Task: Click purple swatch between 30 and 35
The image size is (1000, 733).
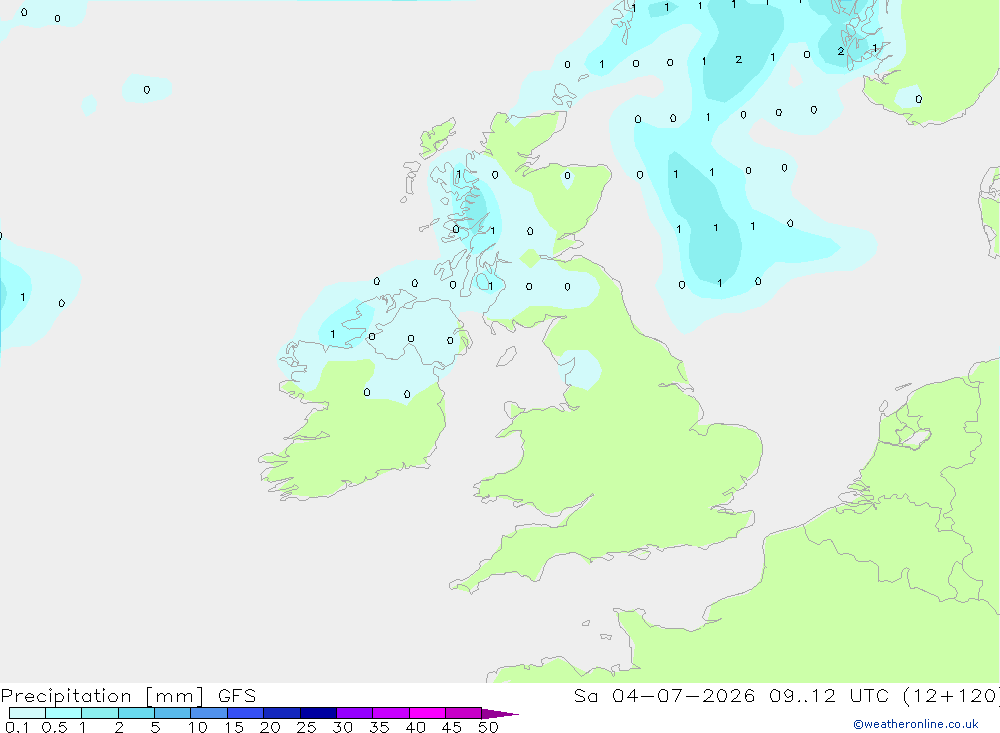Action: tap(355, 713)
